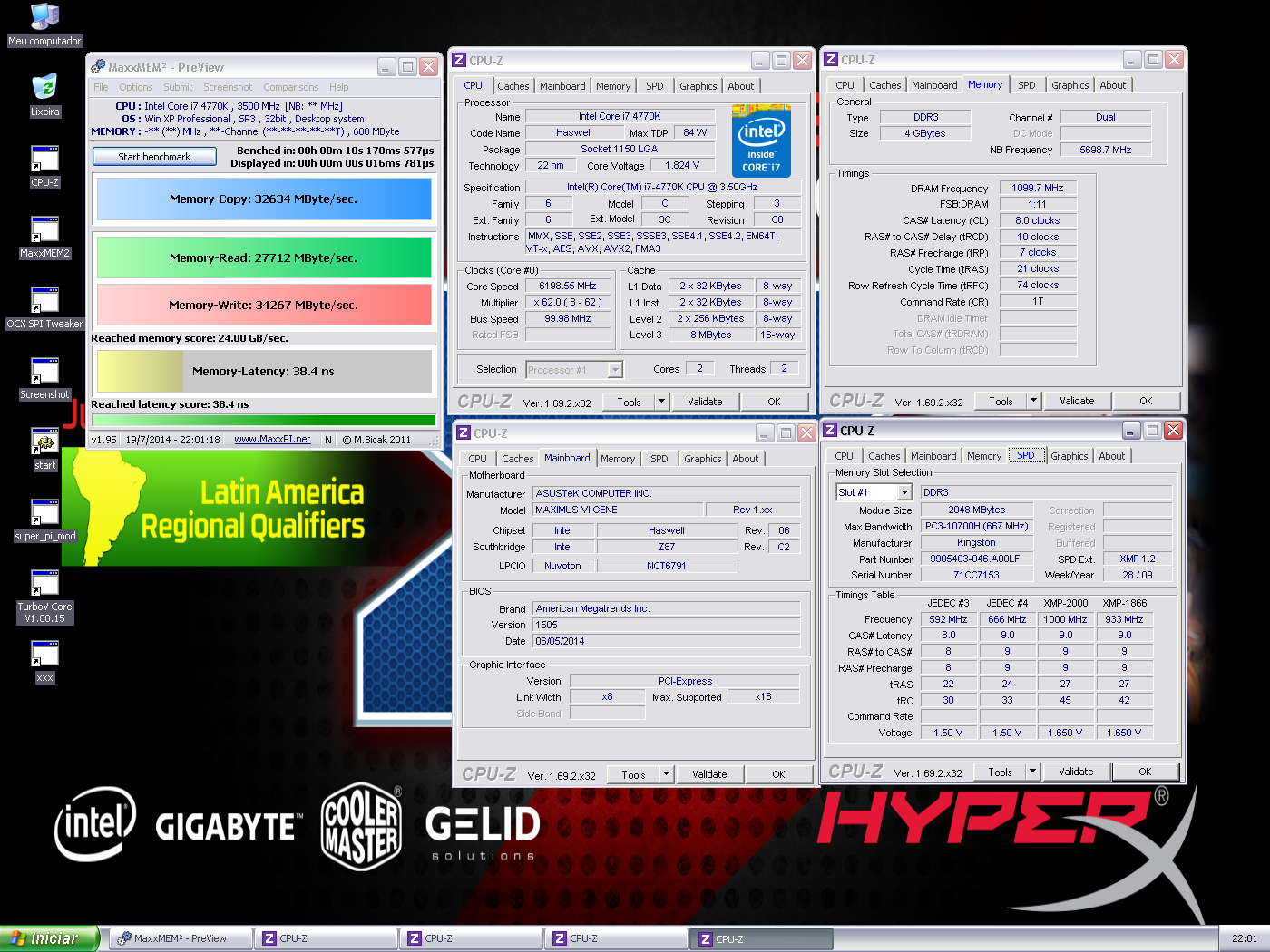This screenshot has width=1270, height=952.
Task: Select CPU tab in CPU-Z SPD window
Action: tap(845, 456)
